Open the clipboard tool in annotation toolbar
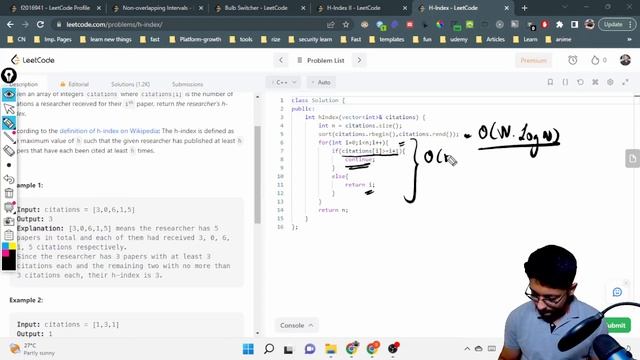The image size is (640, 360). click(x=9, y=235)
